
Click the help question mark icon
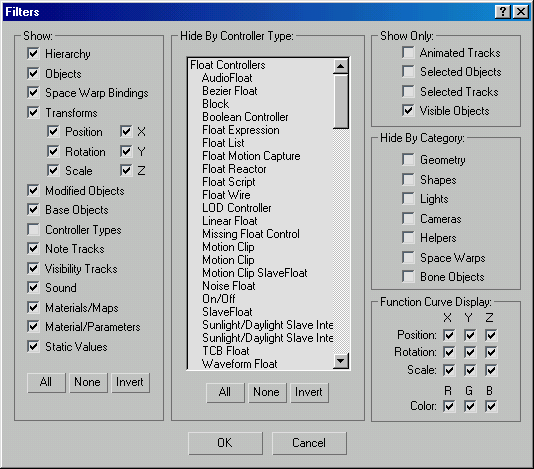pyautogui.click(x=503, y=12)
